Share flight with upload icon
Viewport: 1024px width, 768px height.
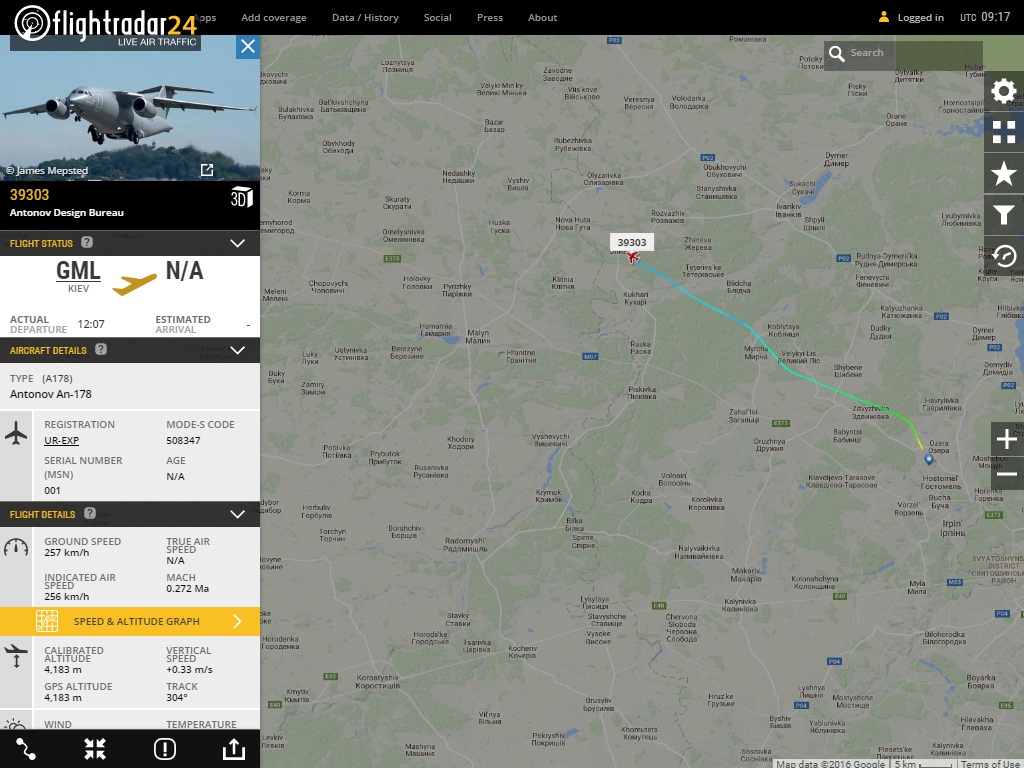coord(234,749)
